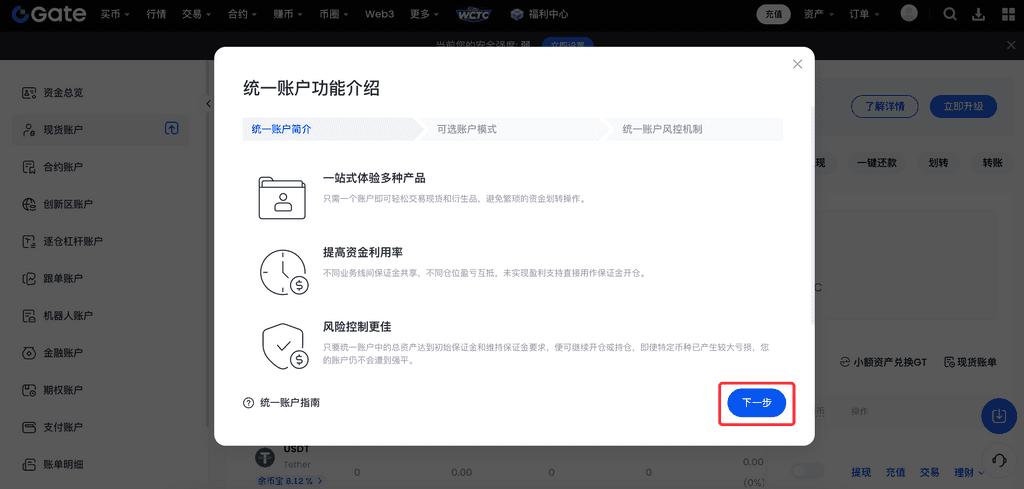
Task: Click the blue floating download button
Action: [x=999, y=415]
